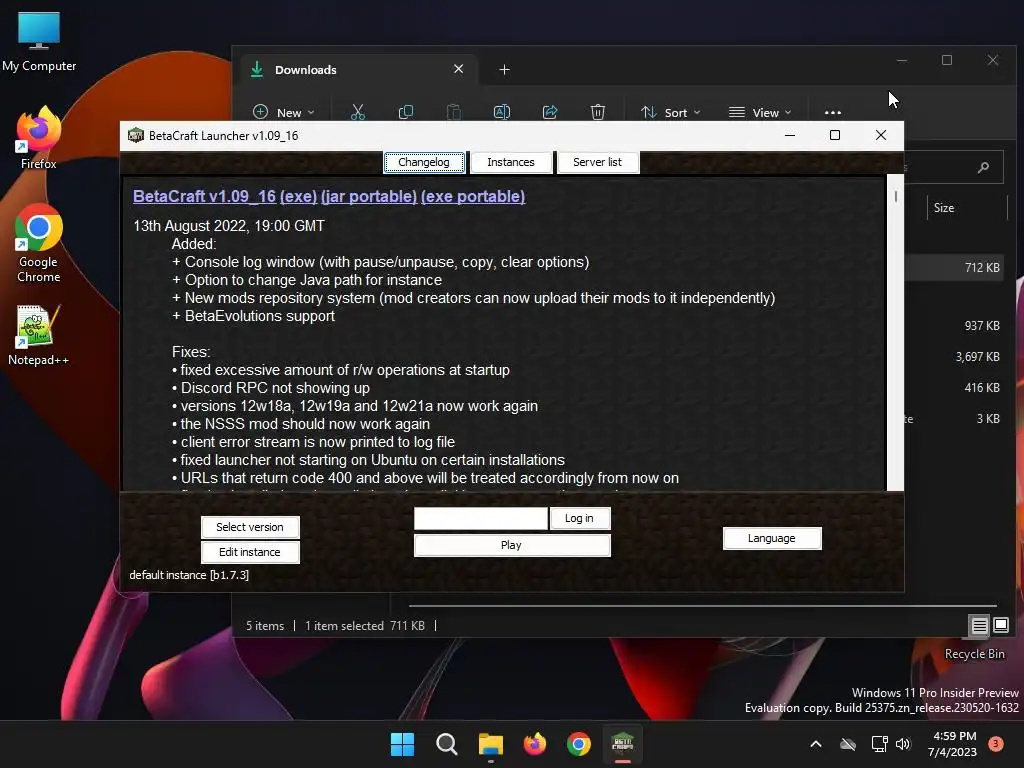Open the Server list tab
The image size is (1024, 768).
coord(597,162)
